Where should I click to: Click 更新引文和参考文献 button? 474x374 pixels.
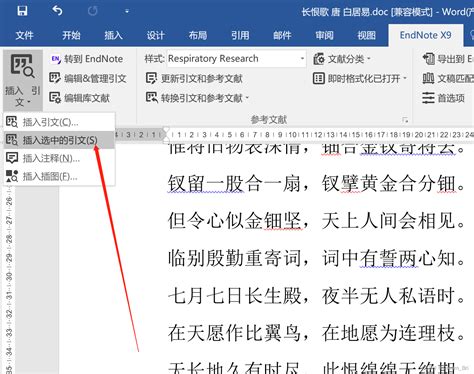[194, 79]
